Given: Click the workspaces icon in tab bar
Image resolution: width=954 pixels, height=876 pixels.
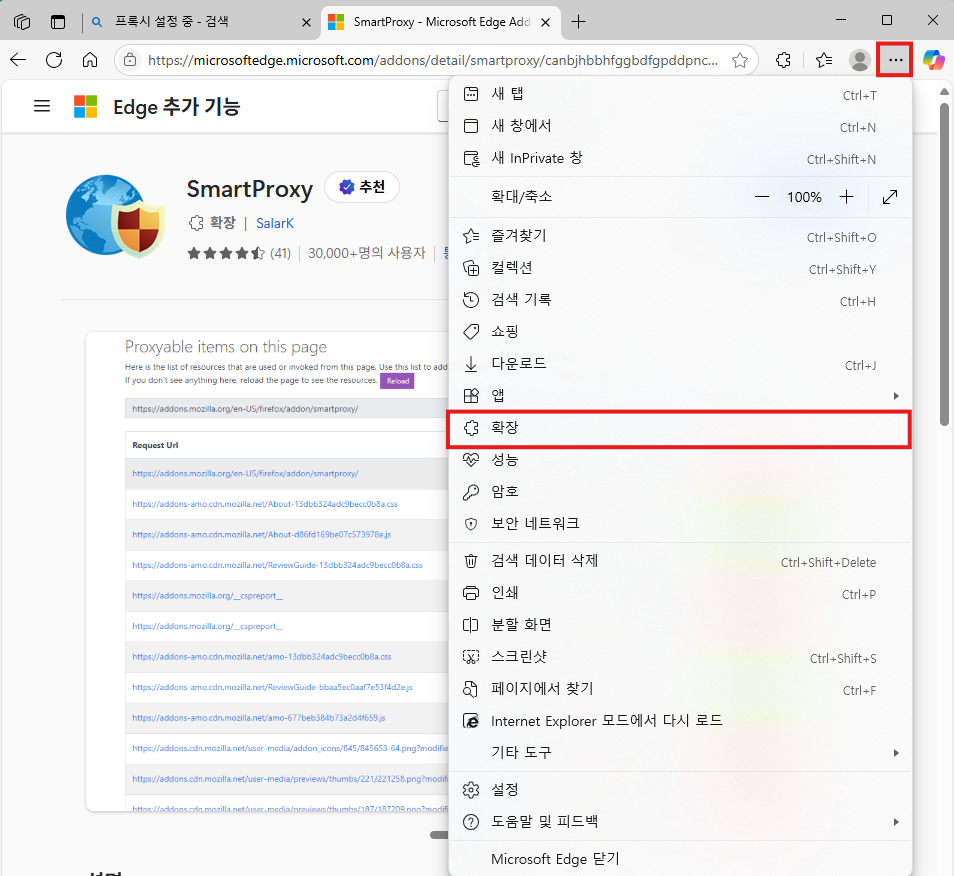Looking at the screenshot, I should coord(22,22).
